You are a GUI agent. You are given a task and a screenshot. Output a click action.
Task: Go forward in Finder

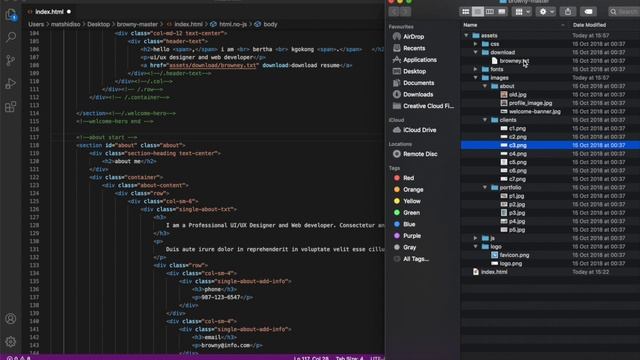coord(405,12)
